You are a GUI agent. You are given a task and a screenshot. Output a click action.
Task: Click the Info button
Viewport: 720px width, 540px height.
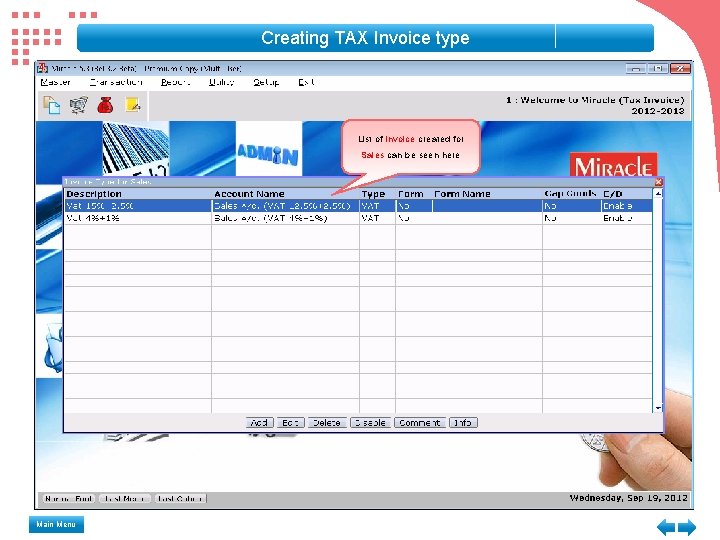(463, 422)
